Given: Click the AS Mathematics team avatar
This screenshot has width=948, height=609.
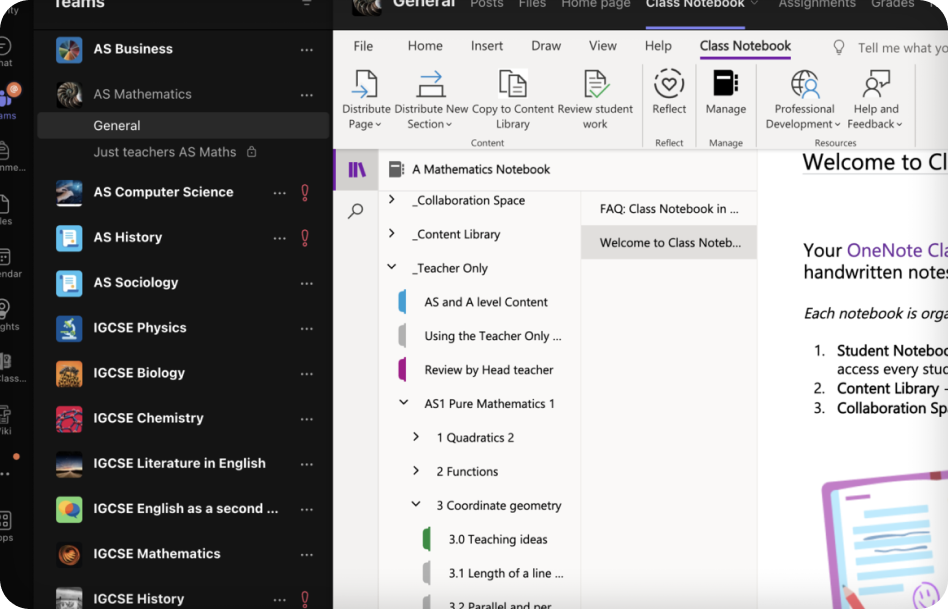Looking at the screenshot, I should (69, 95).
